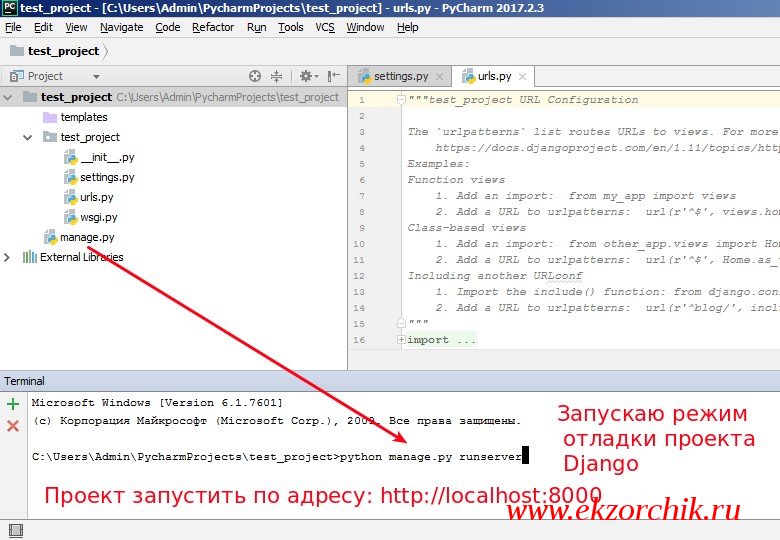780x540 pixels.
Task: Click docstring fold end marker line 15
Action: pos(401,324)
